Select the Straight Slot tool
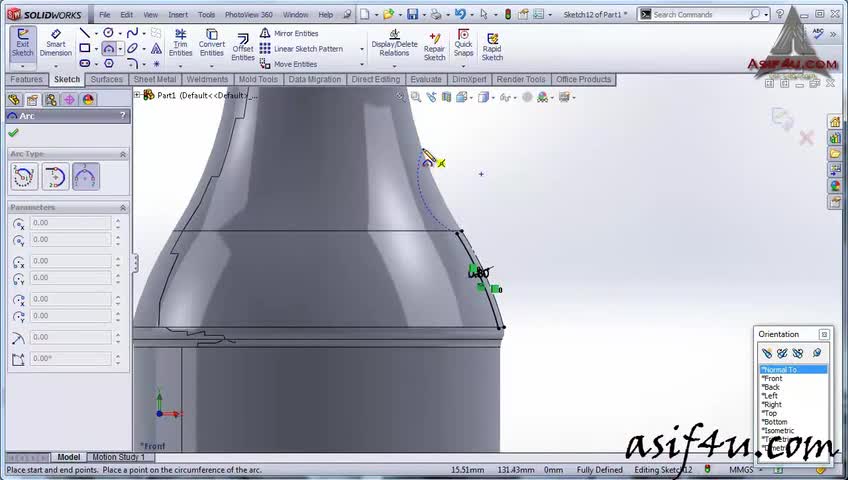 pyautogui.click(x=85, y=63)
